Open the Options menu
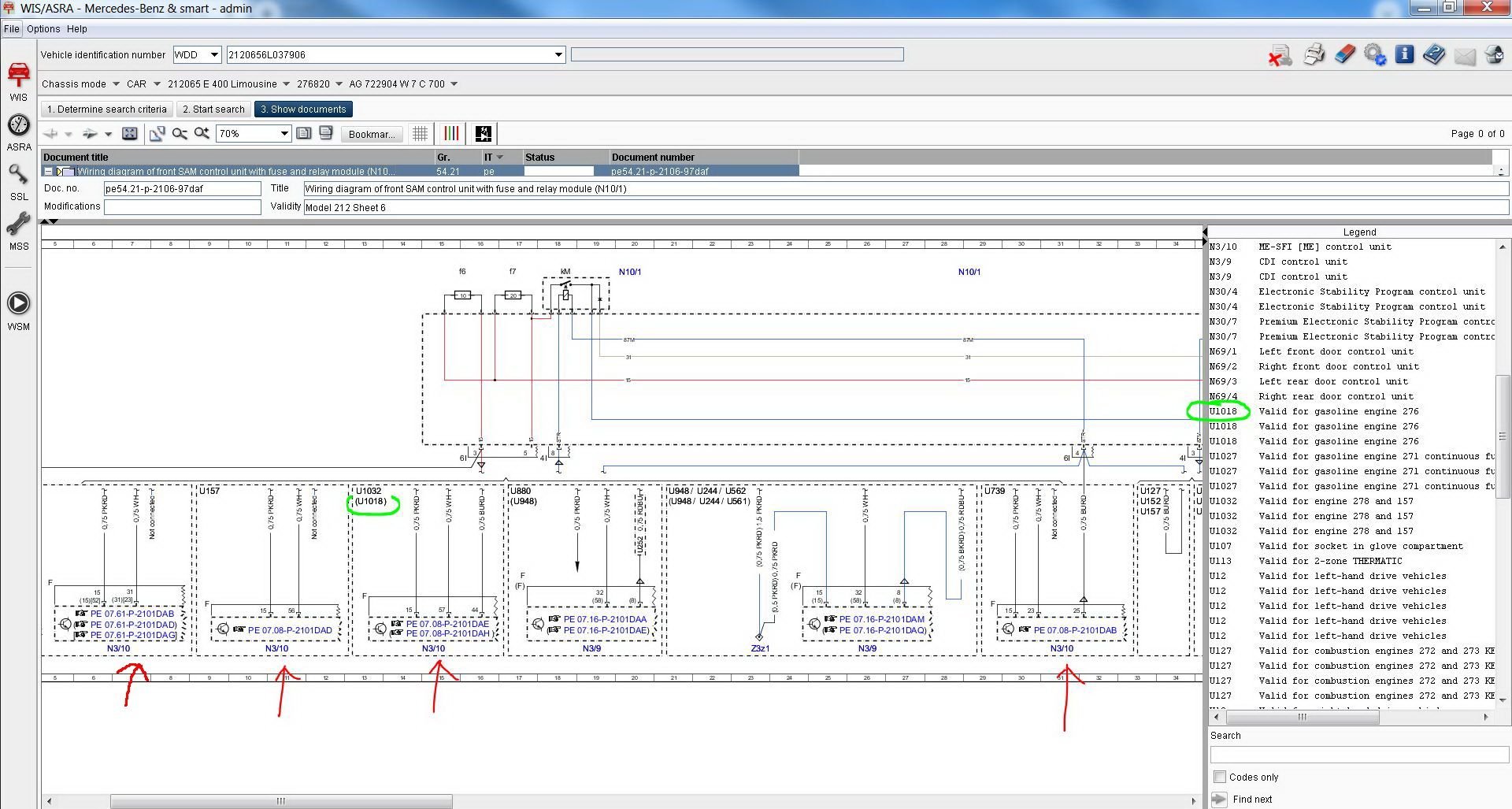Screen dimensions: 1512x809 pyautogui.click(x=43, y=29)
